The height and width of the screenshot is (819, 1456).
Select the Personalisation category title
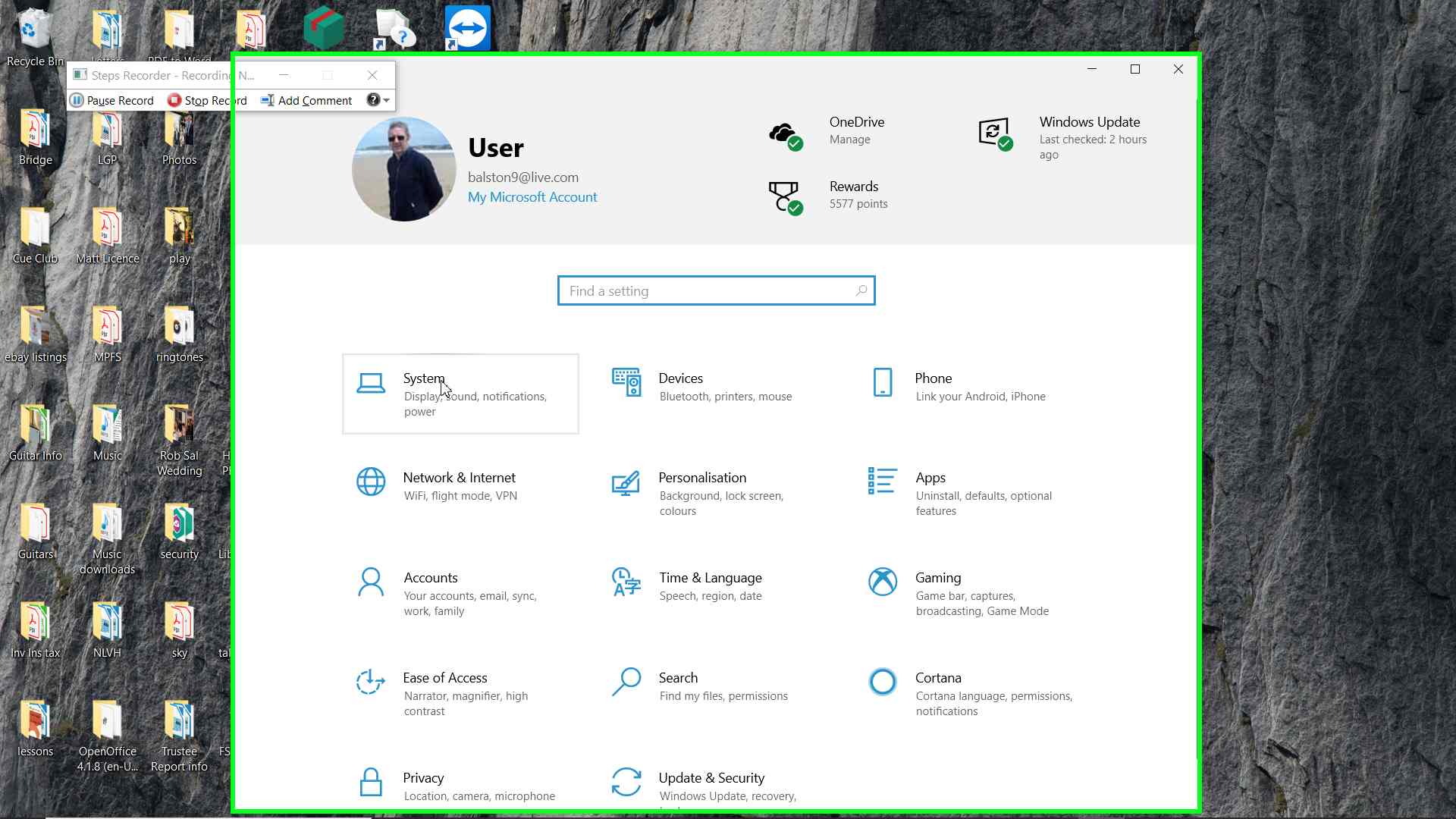tap(702, 478)
